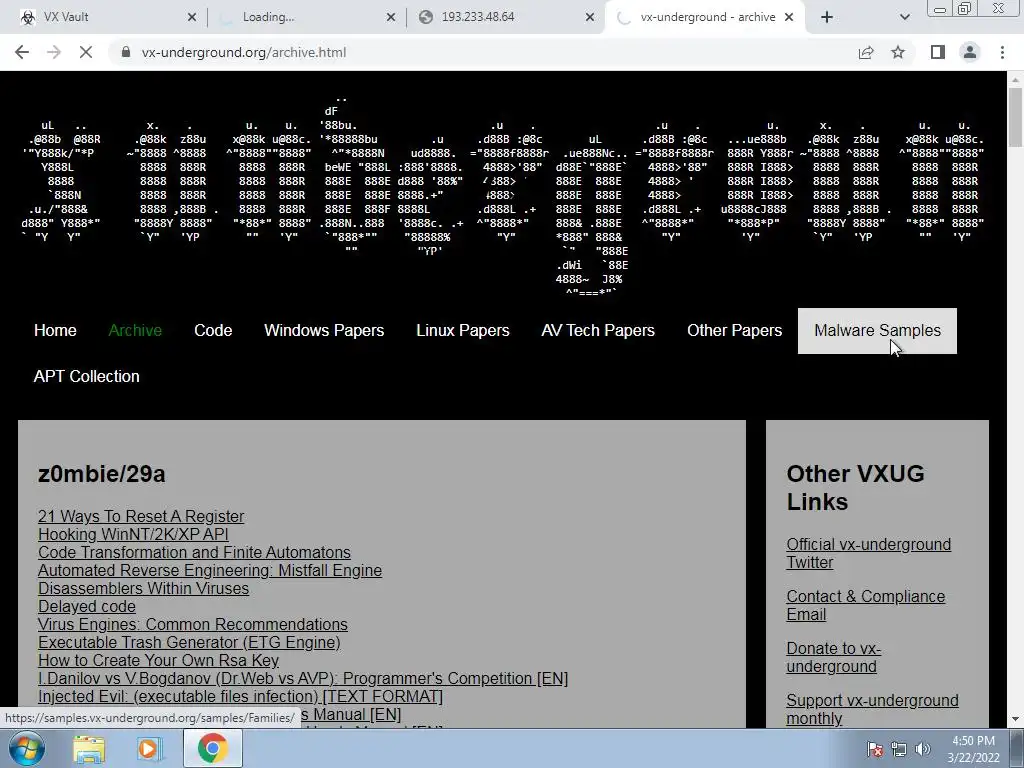1024x768 pixels.
Task: Open 'Injected Evil' text format link
Action: [x=240, y=697]
